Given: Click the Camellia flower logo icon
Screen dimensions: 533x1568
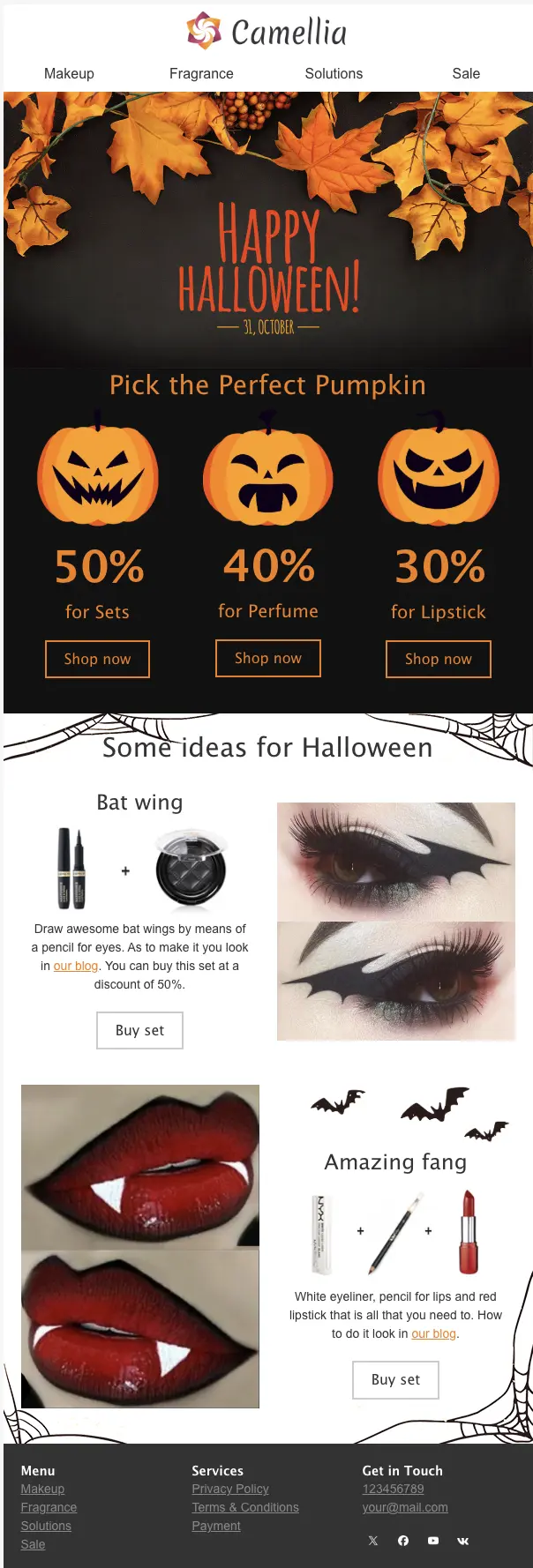Looking at the screenshot, I should click(x=203, y=31).
